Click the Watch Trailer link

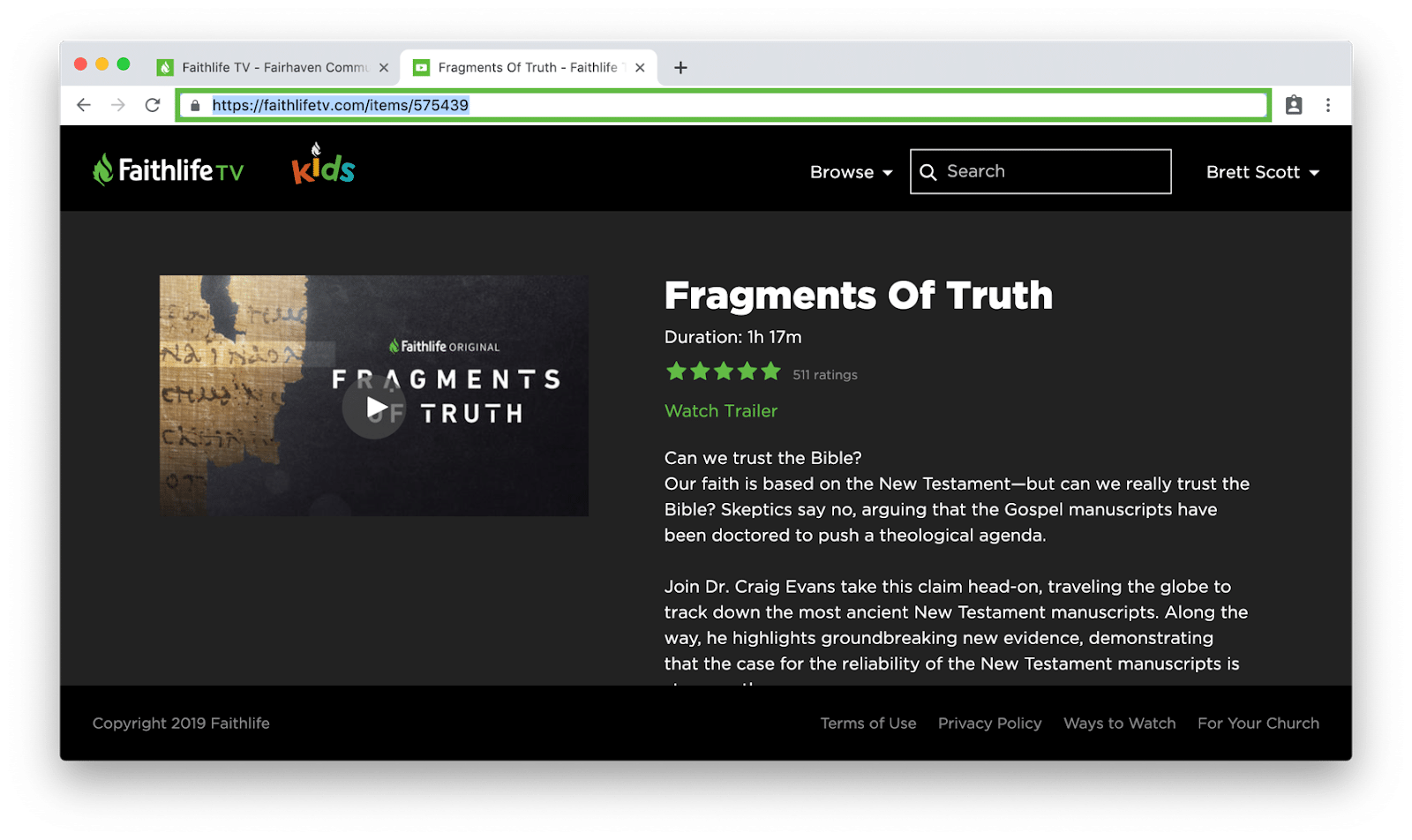(x=721, y=411)
